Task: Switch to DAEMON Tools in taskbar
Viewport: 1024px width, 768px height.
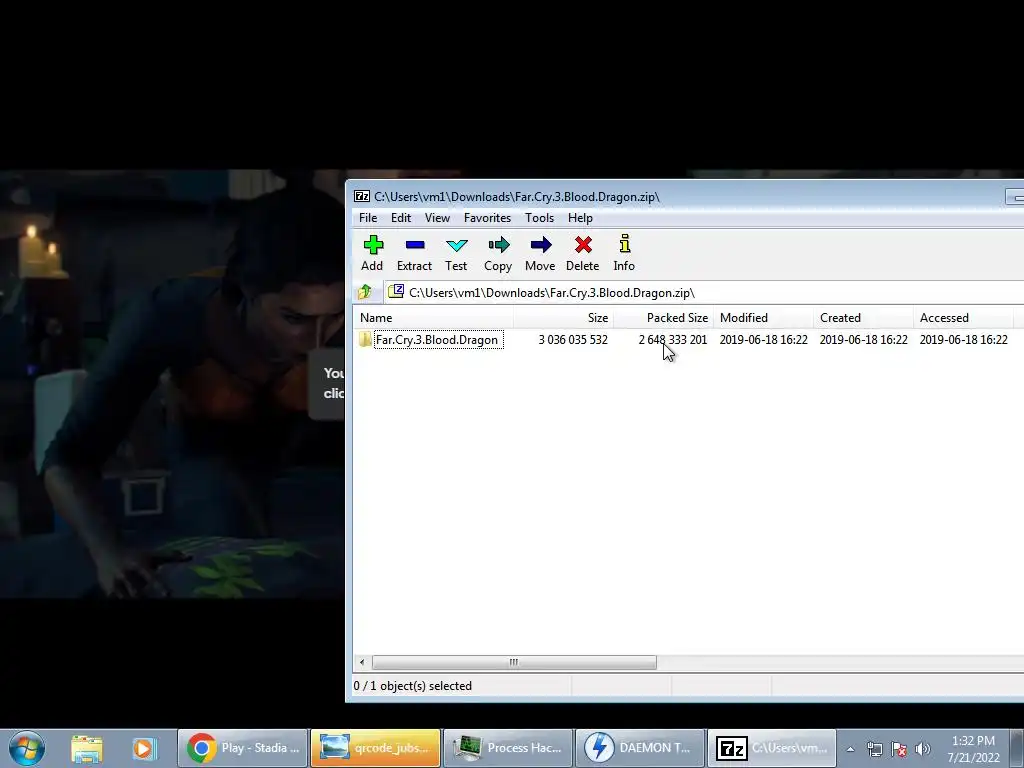Action: pyautogui.click(x=641, y=748)
